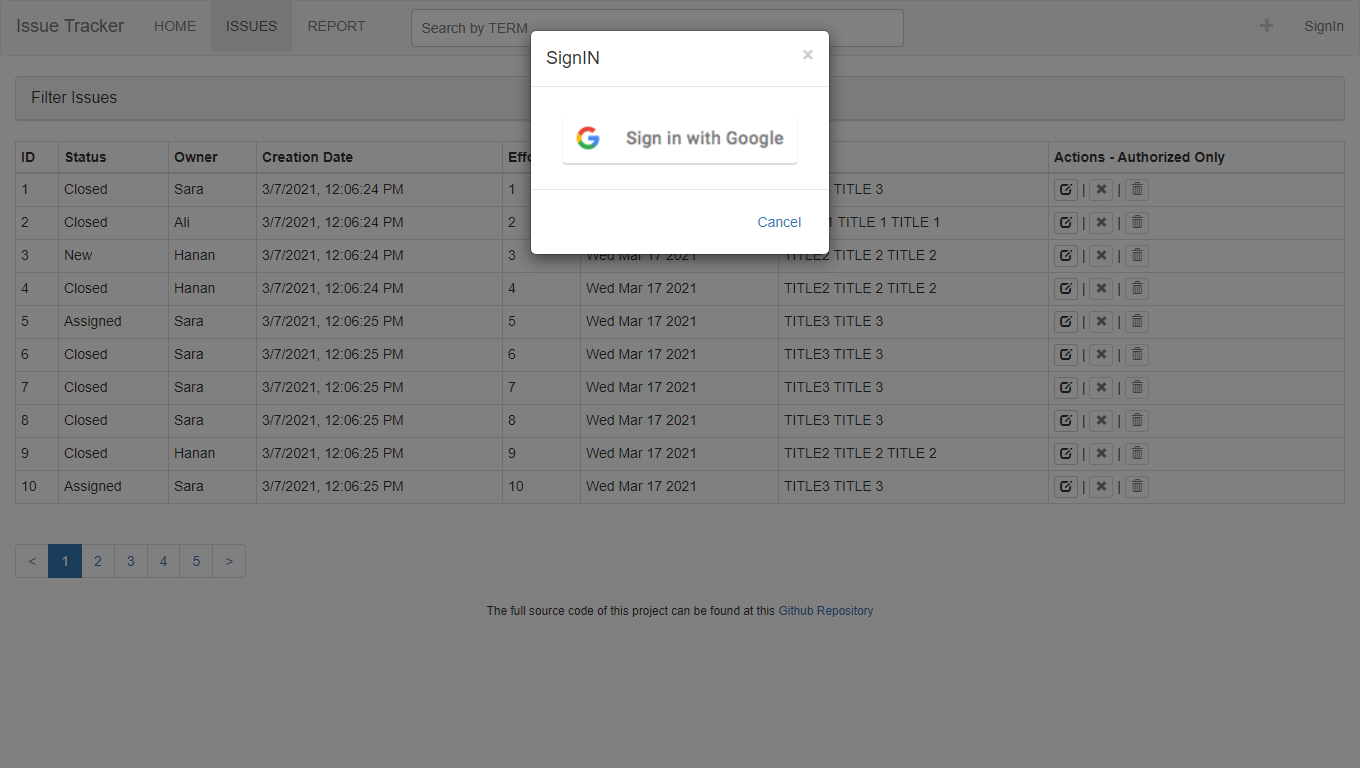Screen dimensions: 1360x768
Task: Open the REPORT nav item
Action: 336,26
